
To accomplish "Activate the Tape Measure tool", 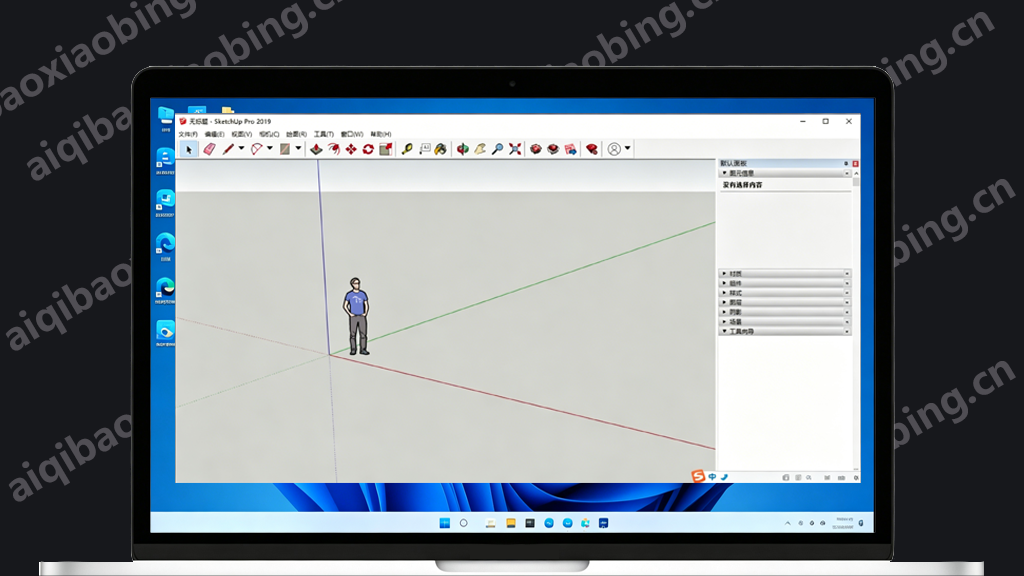I will 407,150.
